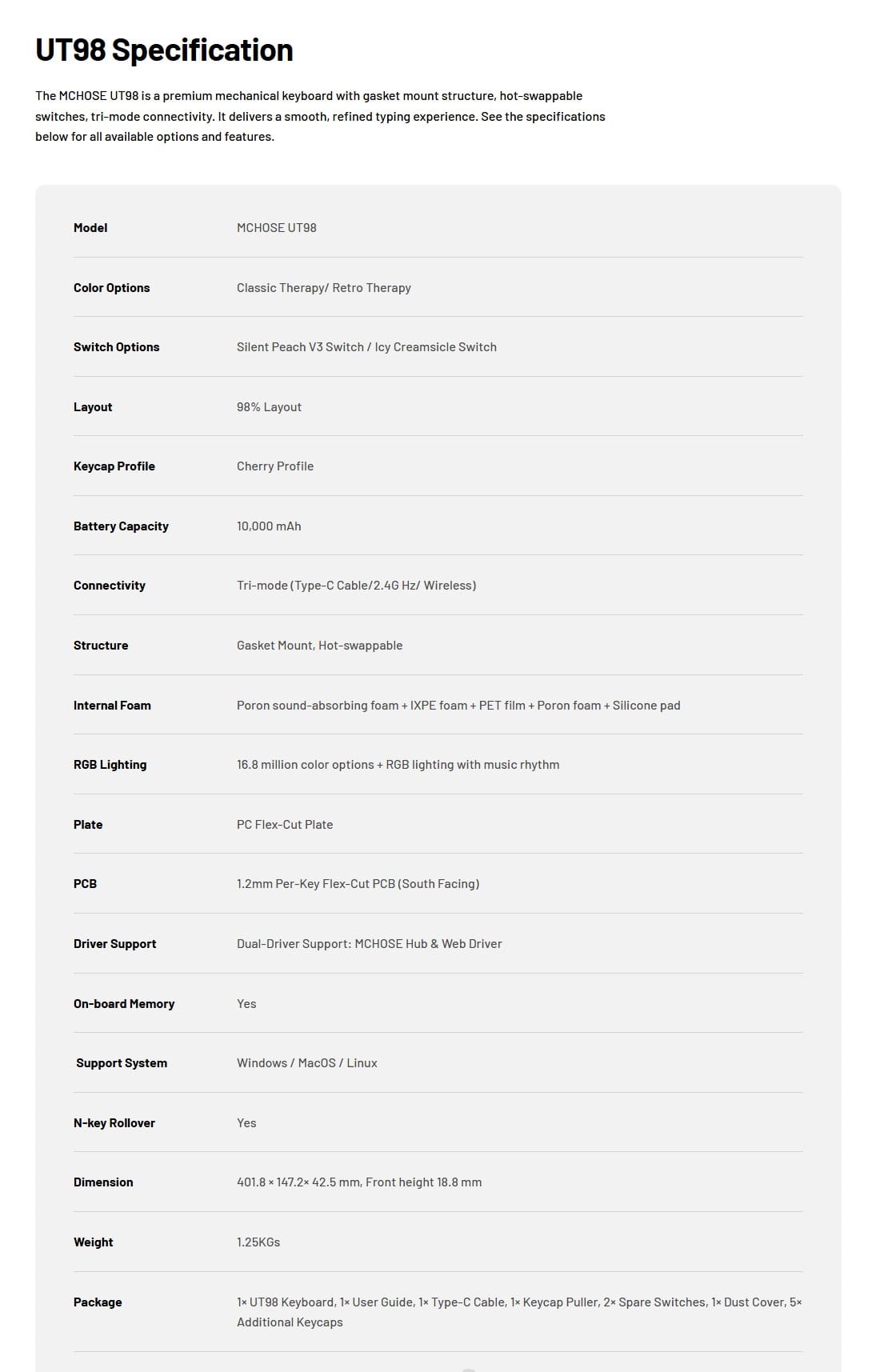Click the Switch Options label
The height and width of the screenshot is (1372, 880).
pos(117,347)
